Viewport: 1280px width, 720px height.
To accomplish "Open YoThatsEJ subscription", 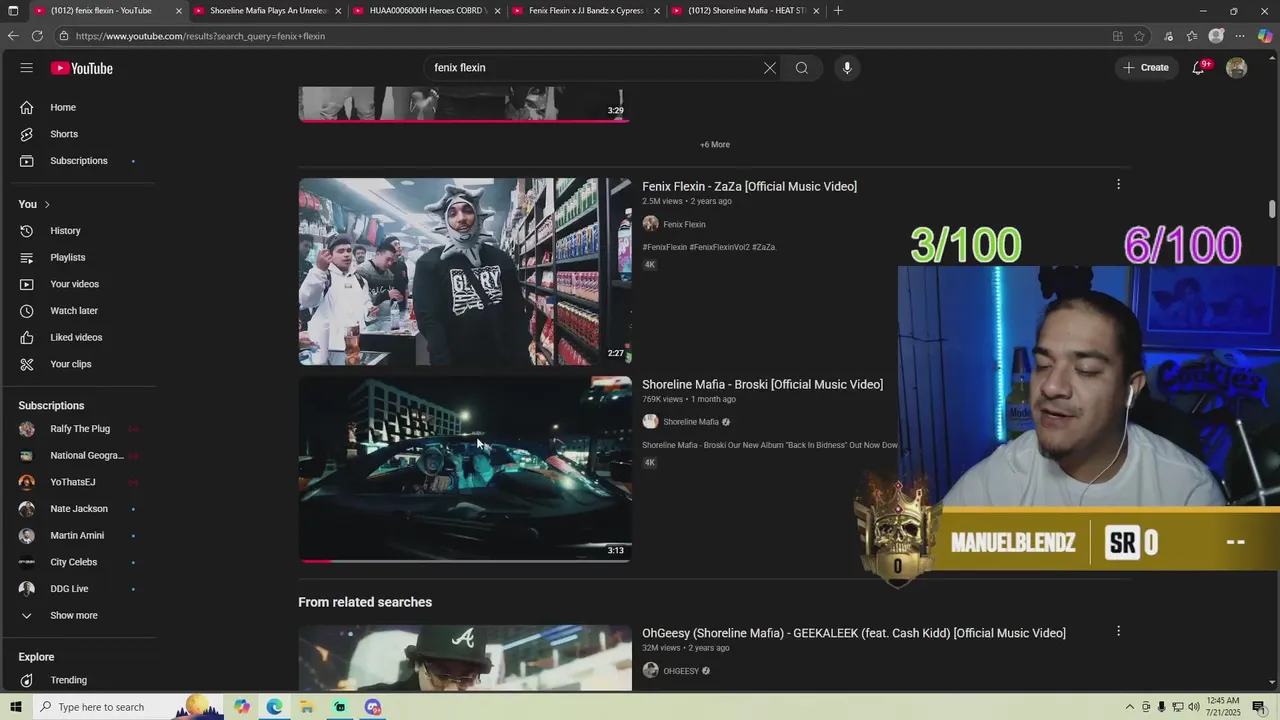I will point(72,482).
